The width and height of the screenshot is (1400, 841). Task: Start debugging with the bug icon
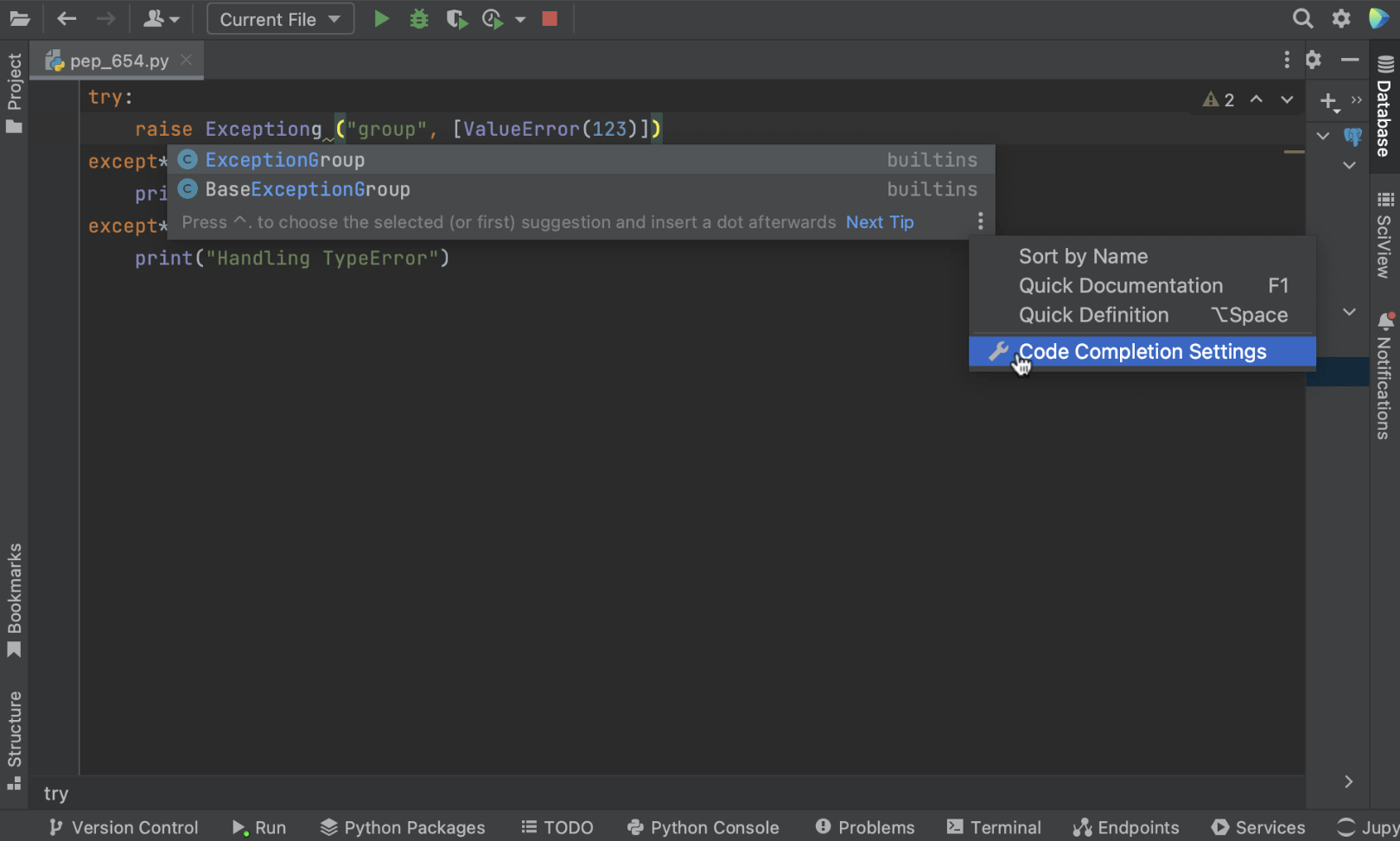[419, 19]
